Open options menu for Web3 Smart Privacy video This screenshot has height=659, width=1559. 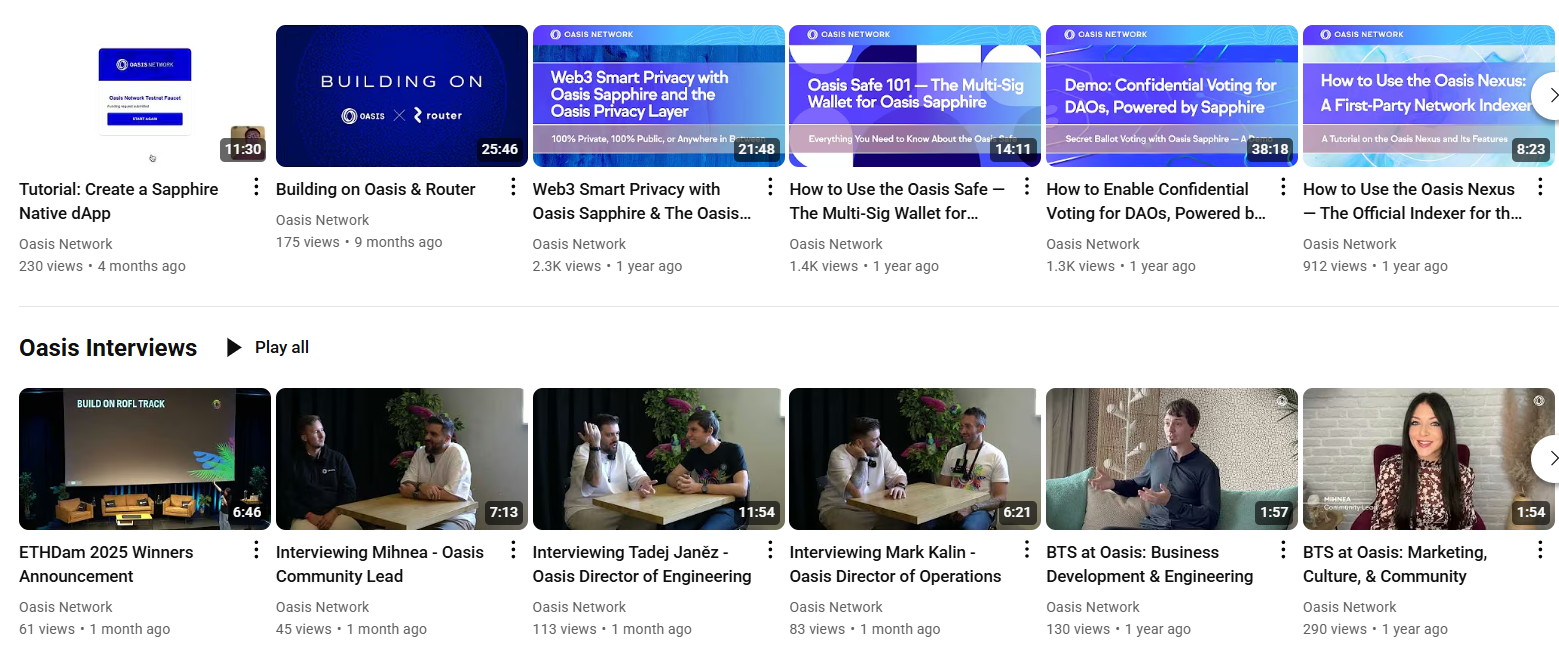[770, 187]
